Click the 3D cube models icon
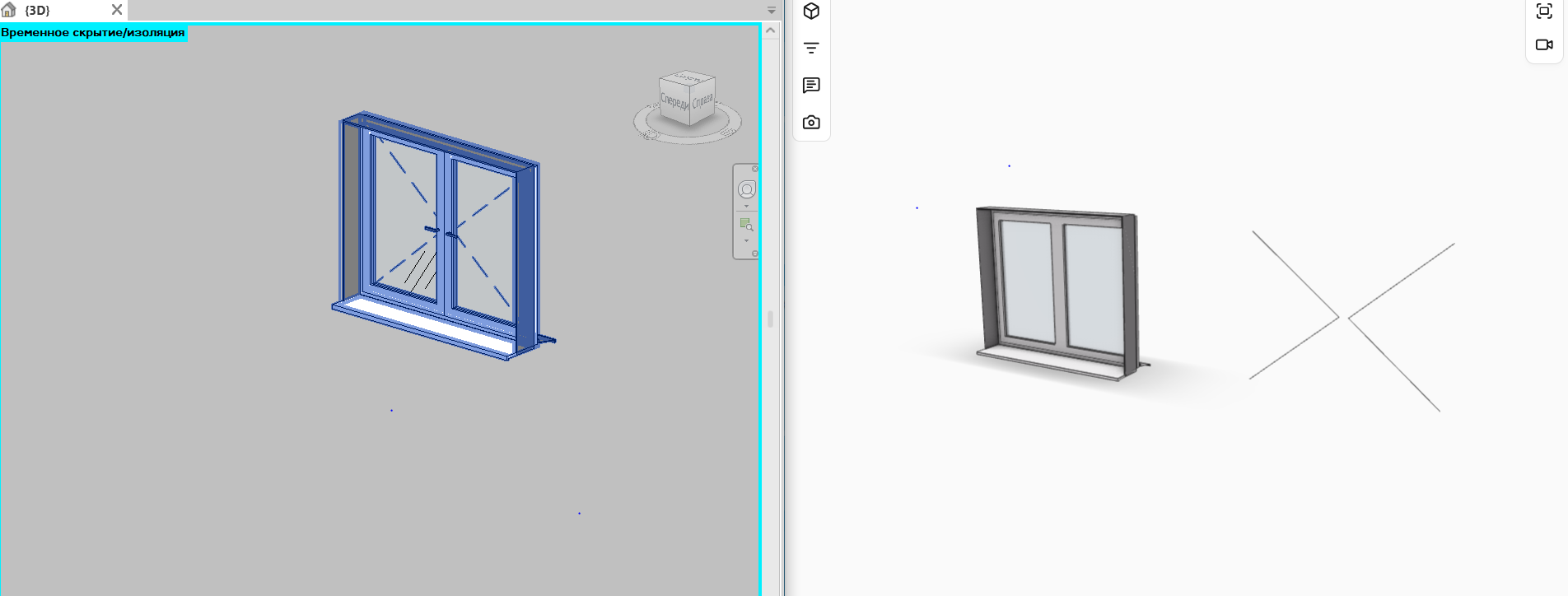This screenshot has height=596, width=1568. coord(811,11)
